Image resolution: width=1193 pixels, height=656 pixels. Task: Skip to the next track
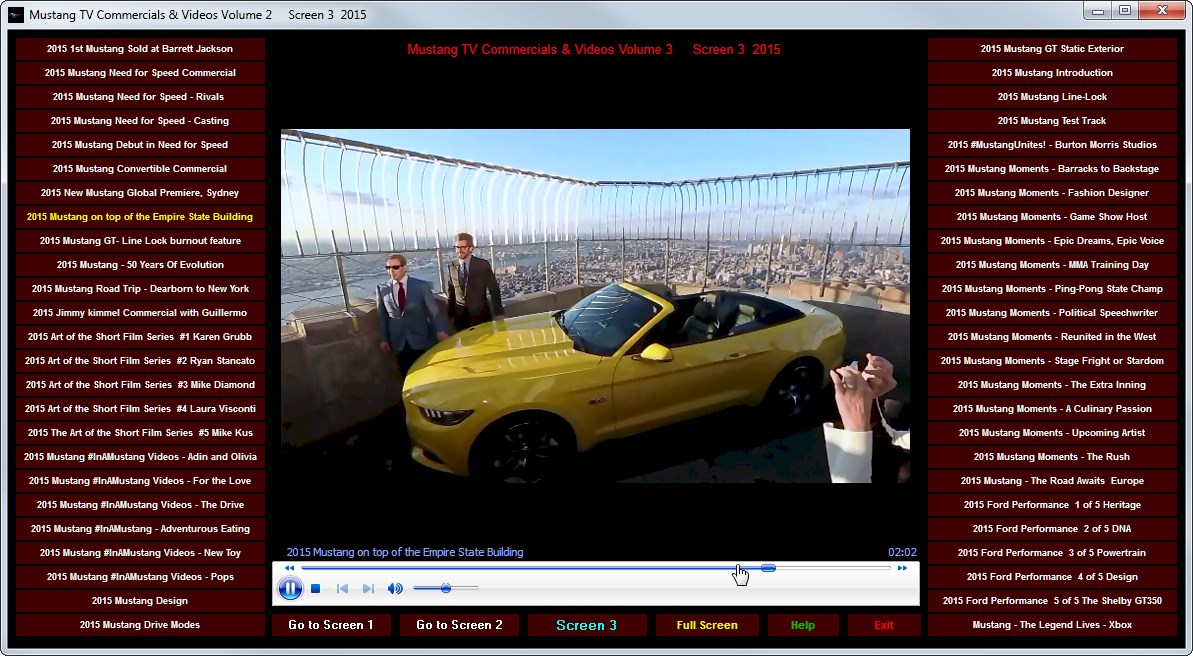coord(368,588)
